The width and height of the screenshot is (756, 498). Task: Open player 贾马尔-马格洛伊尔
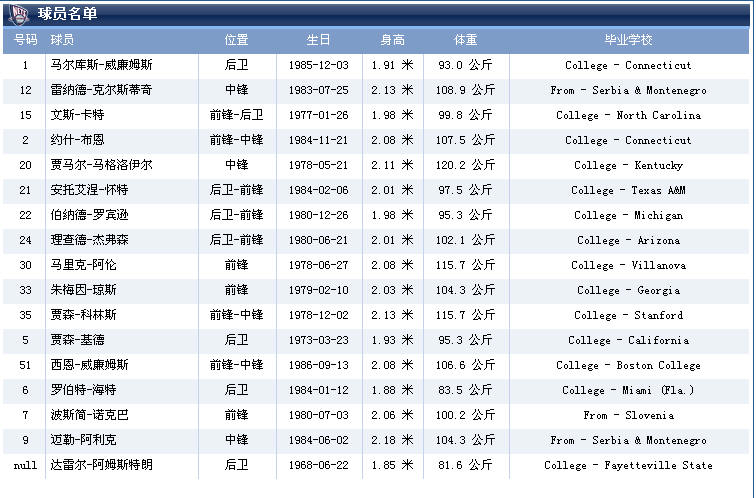[x=101, y=165]
